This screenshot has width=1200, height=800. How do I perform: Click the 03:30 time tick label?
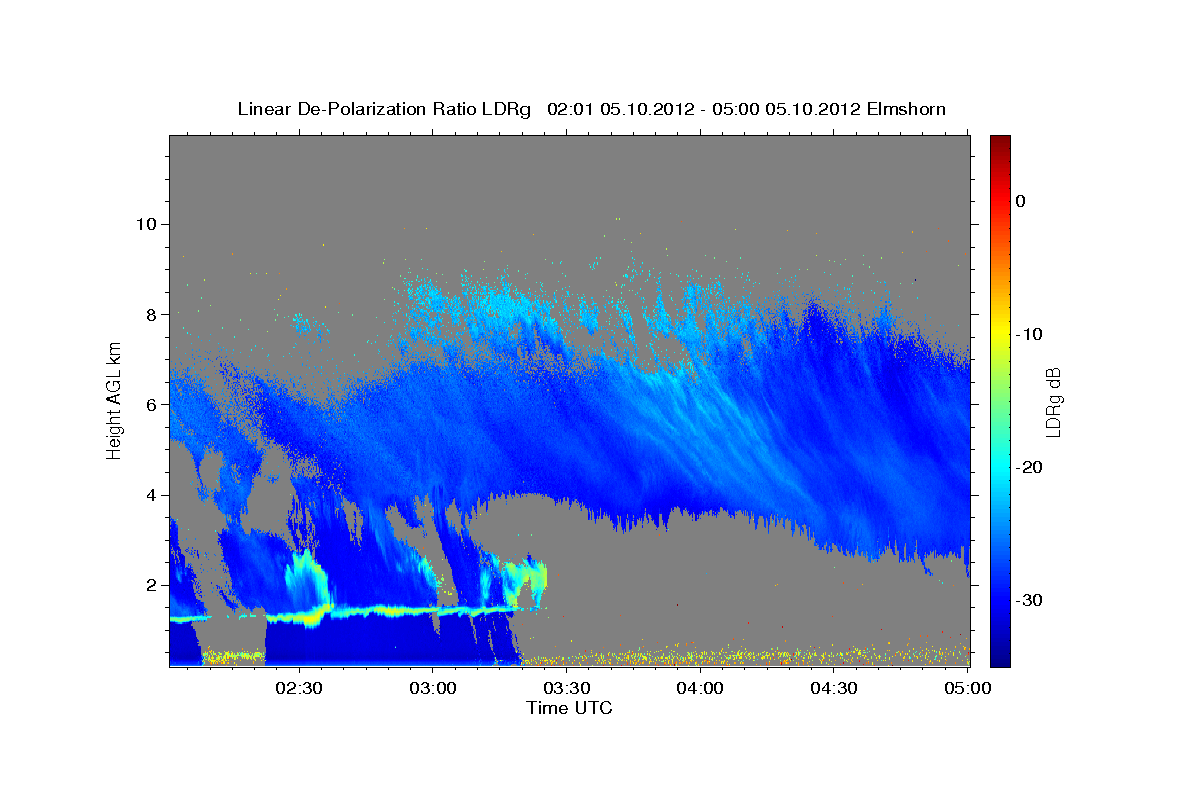[567, 688]
